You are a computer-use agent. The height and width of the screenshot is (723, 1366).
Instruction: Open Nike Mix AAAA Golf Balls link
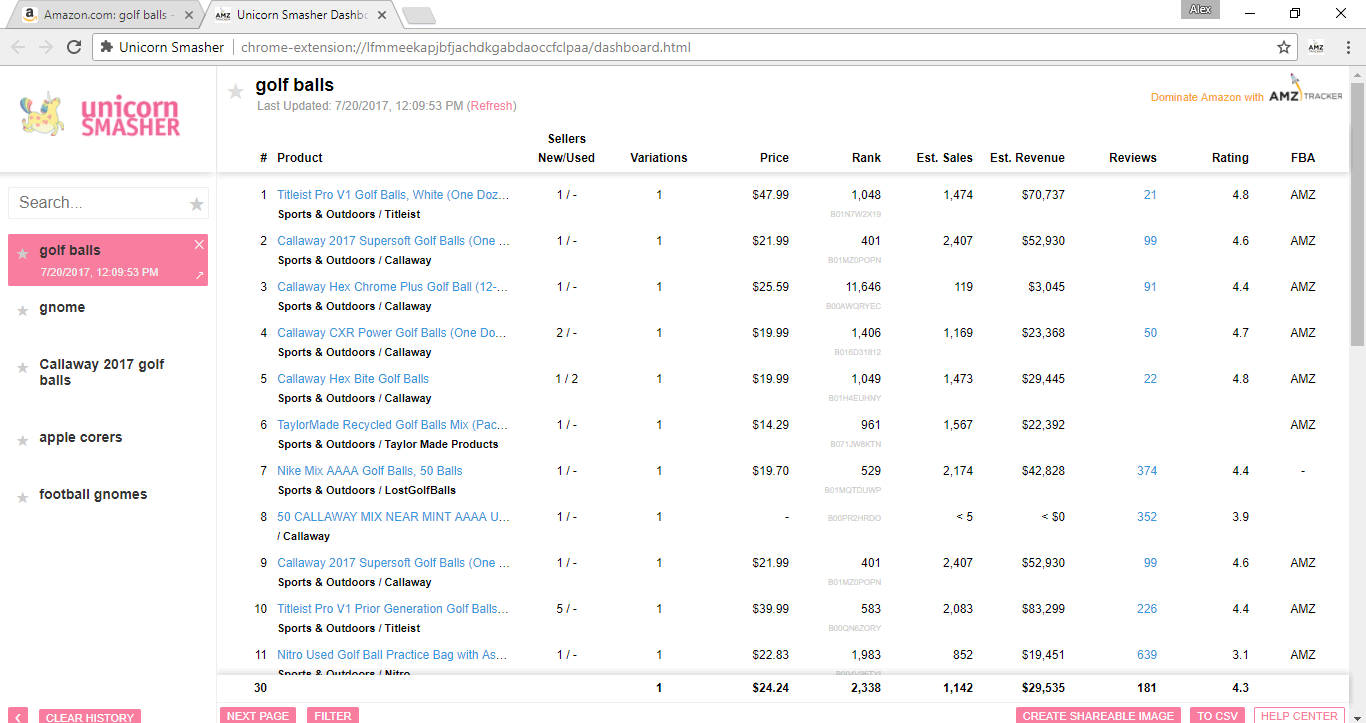[370, 471]
